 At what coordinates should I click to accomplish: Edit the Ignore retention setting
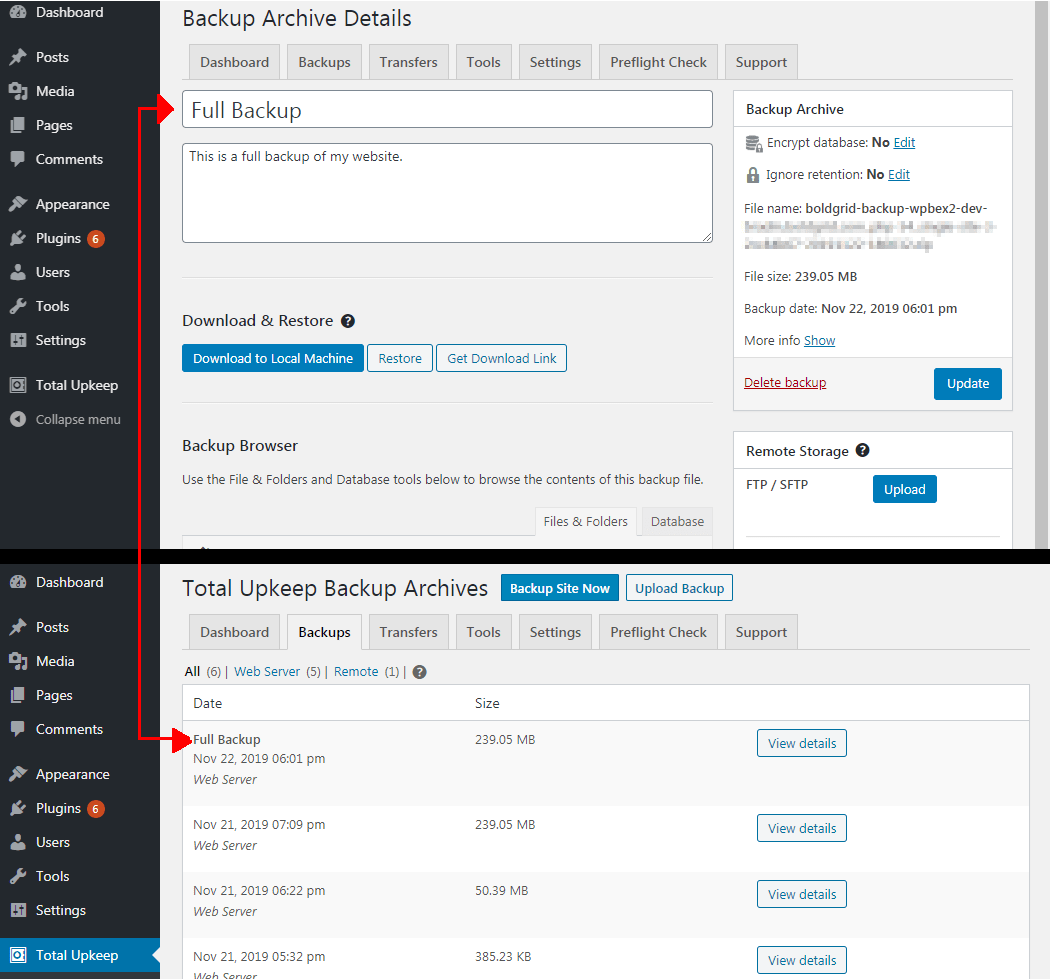899,175
